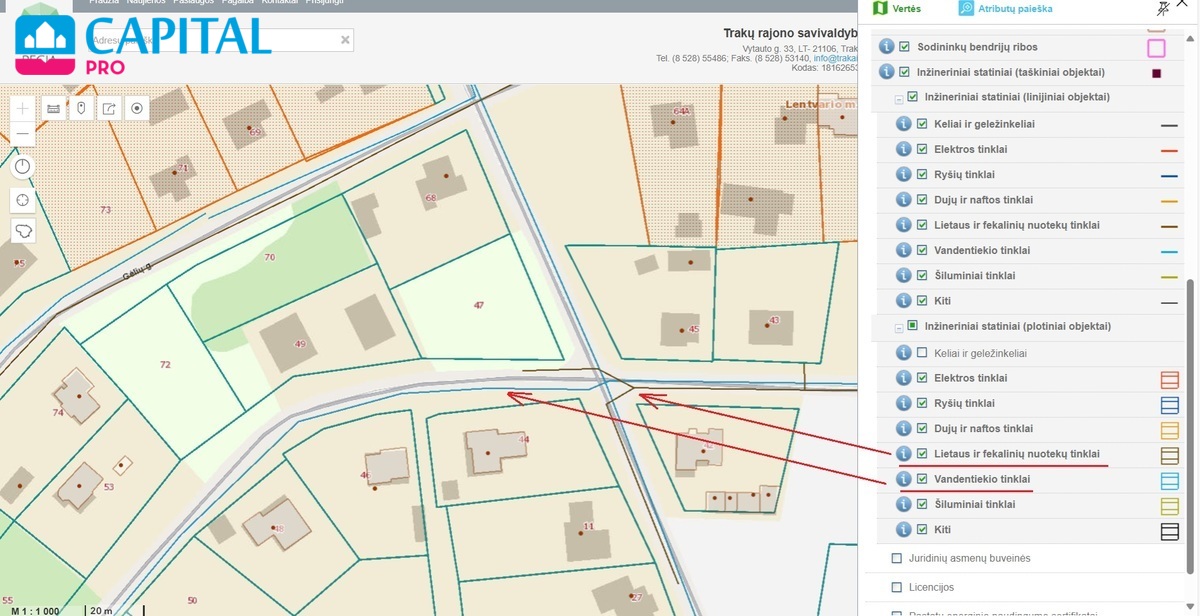
Task: Open info for area Lietaus ir fekalinių nuotekų
Action: click(x=903, y=454)
